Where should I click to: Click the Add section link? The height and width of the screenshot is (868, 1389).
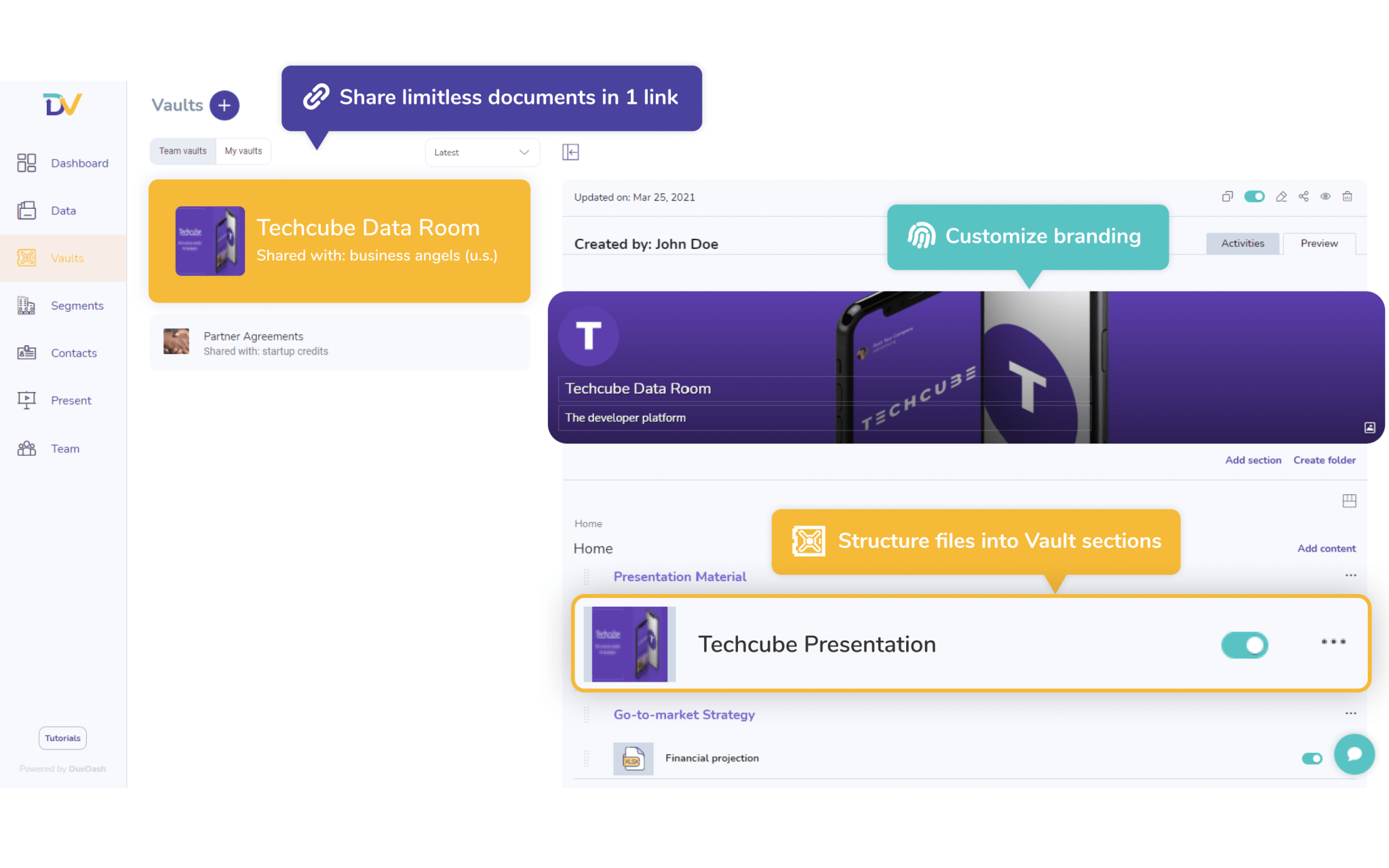[1253, 460]
